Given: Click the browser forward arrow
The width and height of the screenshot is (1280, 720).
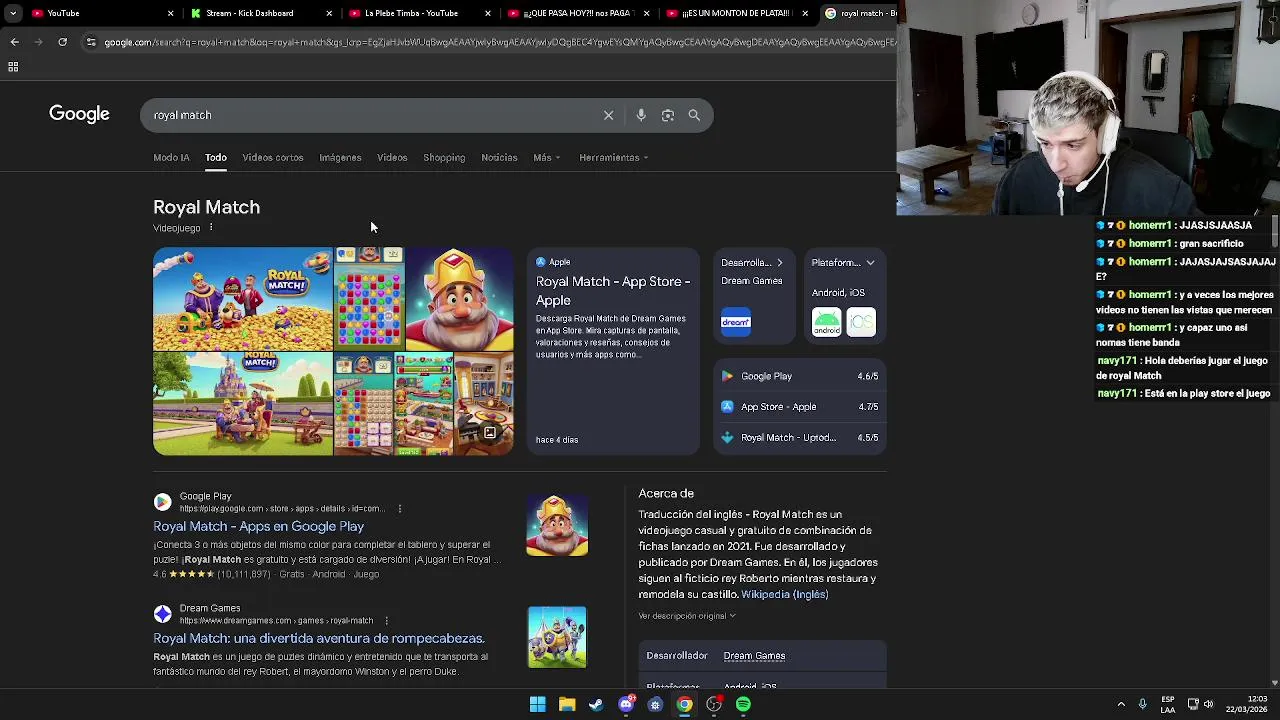Looking at the screenshot, I should point(38,42).
